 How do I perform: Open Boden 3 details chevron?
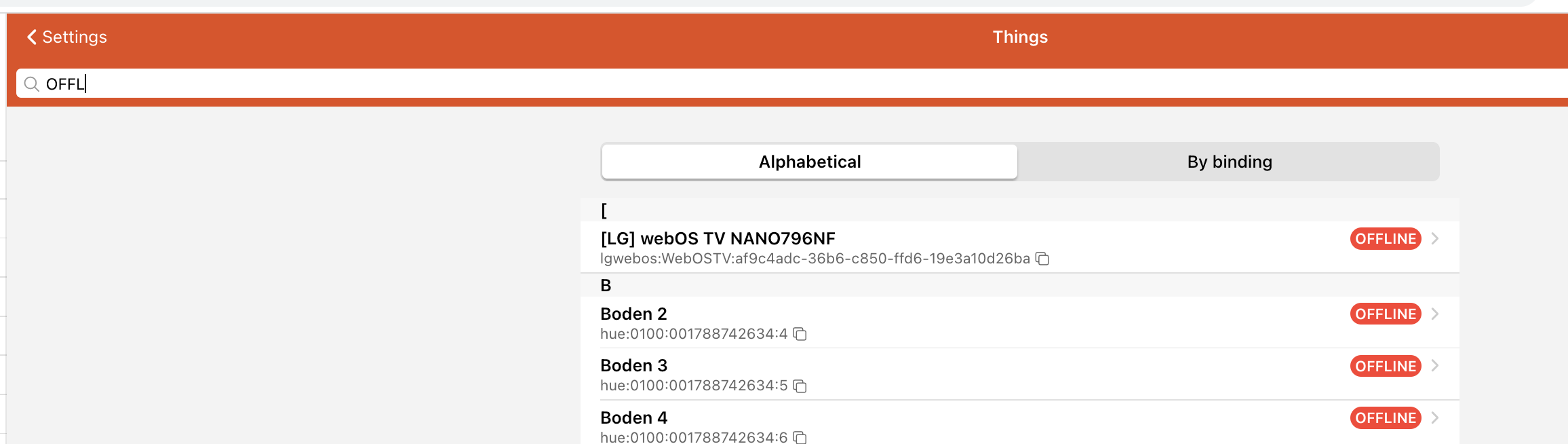tap(1435, 366)
